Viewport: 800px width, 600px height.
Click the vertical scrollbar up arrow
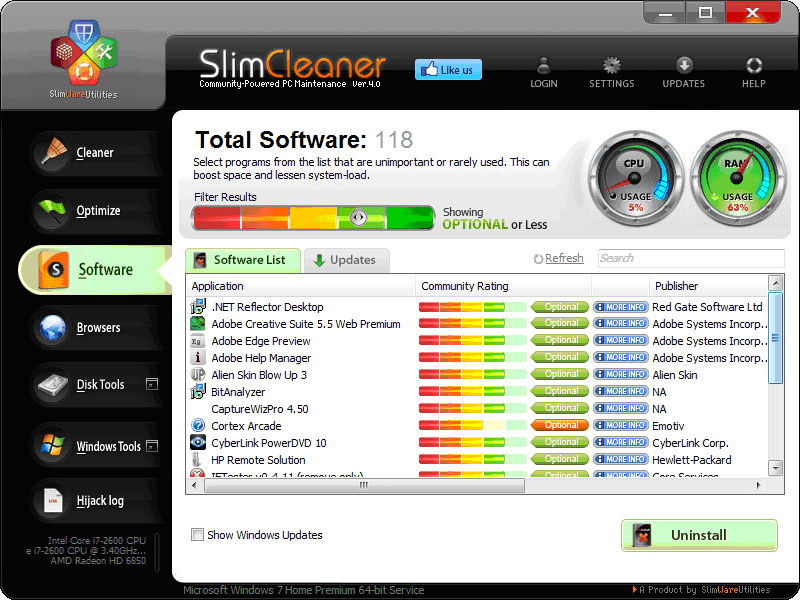tap(776, 282)
